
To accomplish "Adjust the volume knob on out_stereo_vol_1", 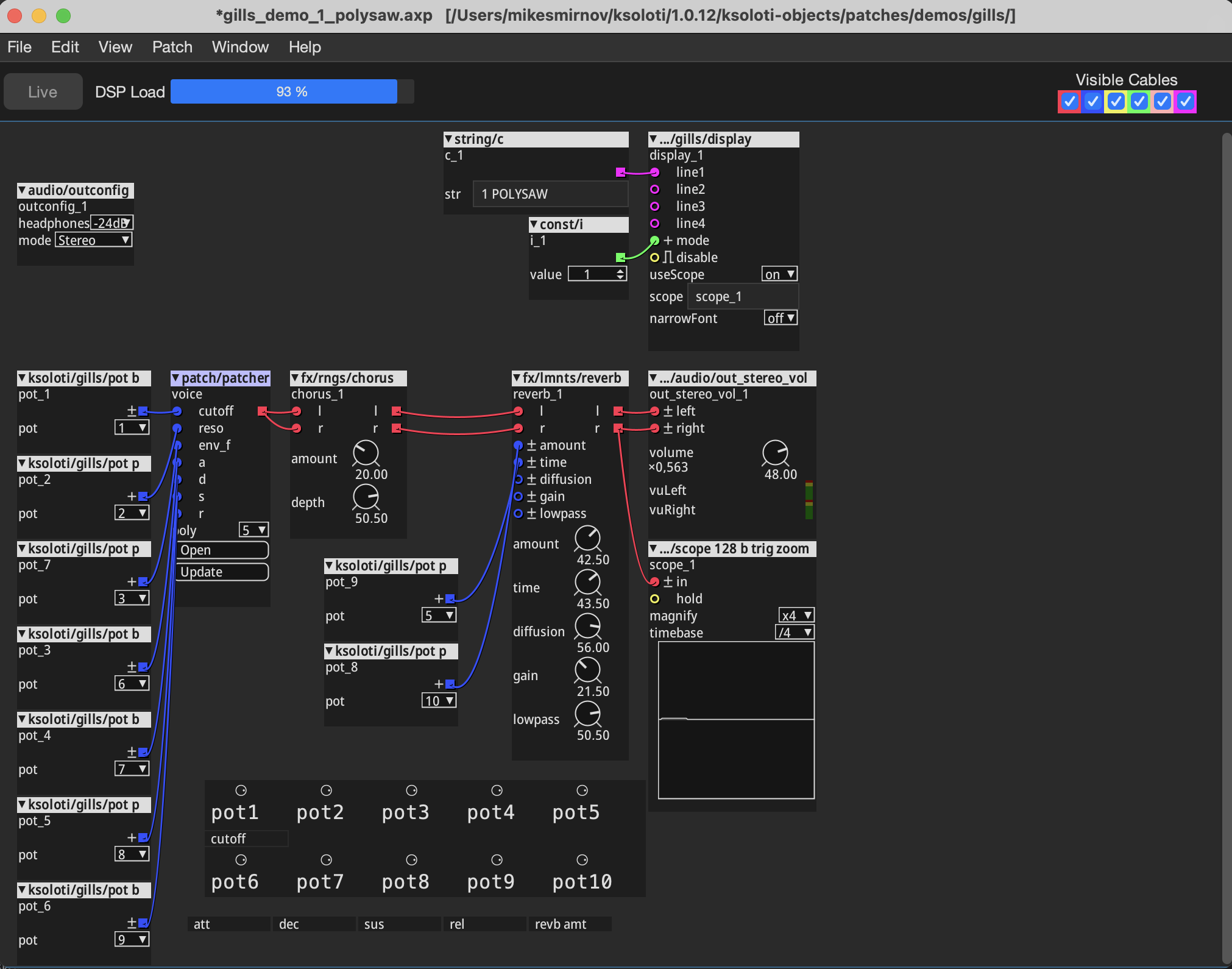I will [x=776, y=453].
